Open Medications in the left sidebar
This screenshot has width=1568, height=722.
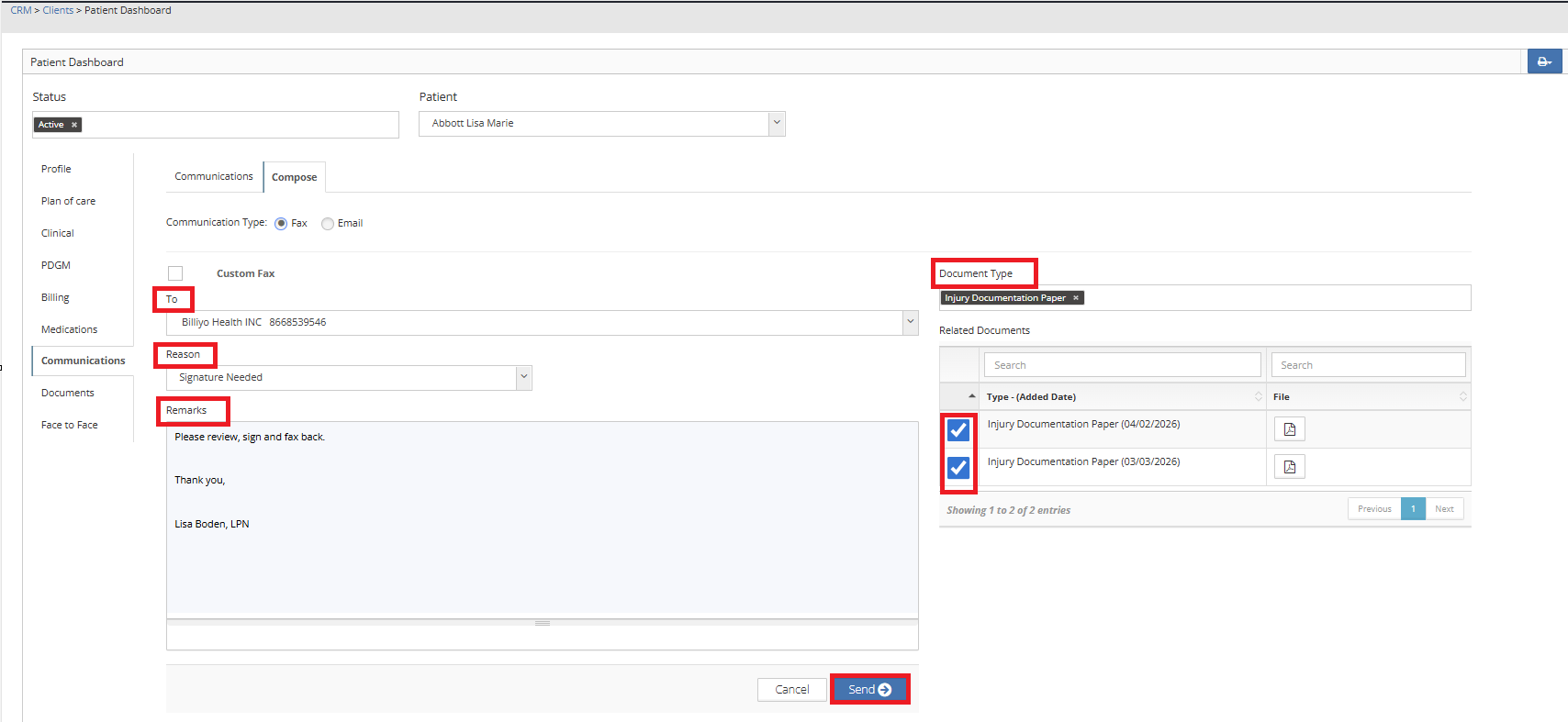(69, 329)
